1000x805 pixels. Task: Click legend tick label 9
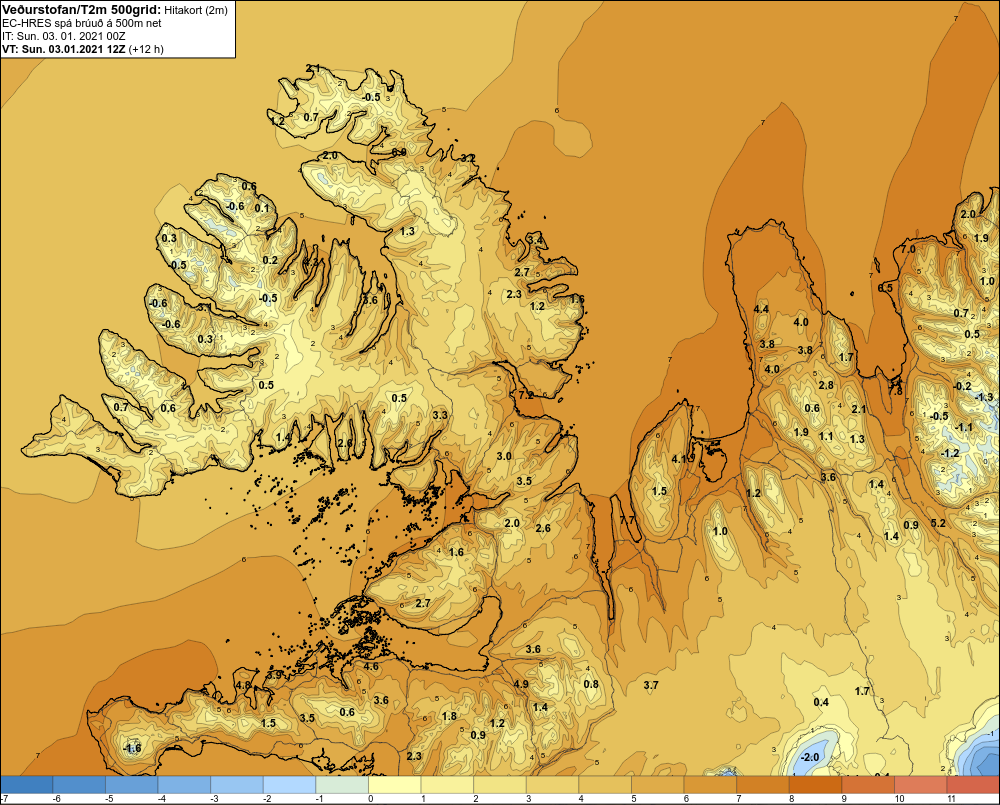click(843, 799)
